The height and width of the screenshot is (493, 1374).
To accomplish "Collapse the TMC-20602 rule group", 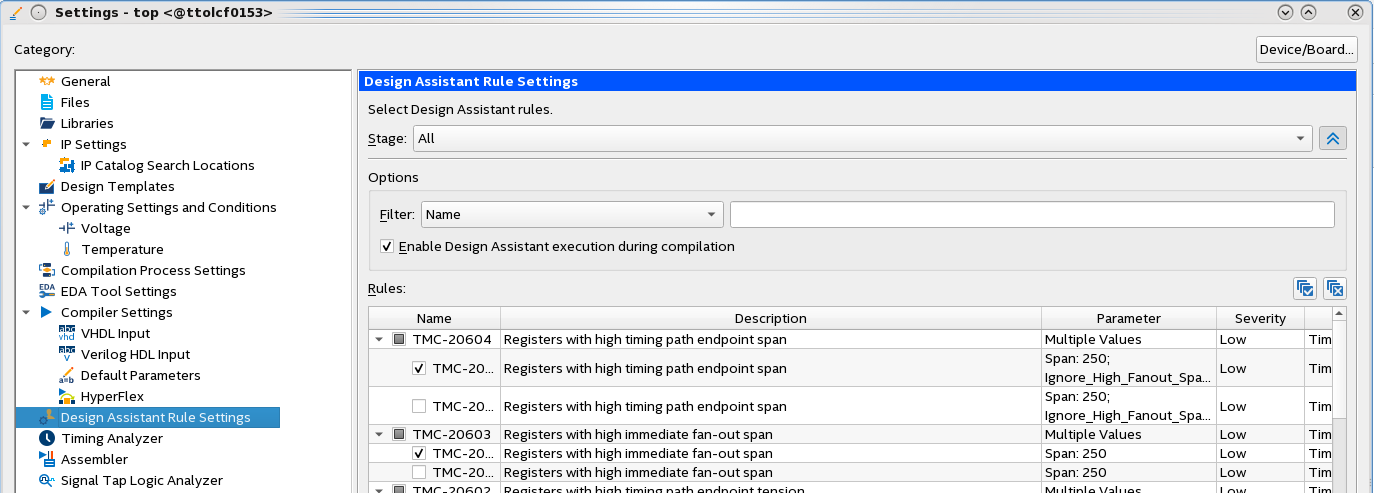I will 379,489.
